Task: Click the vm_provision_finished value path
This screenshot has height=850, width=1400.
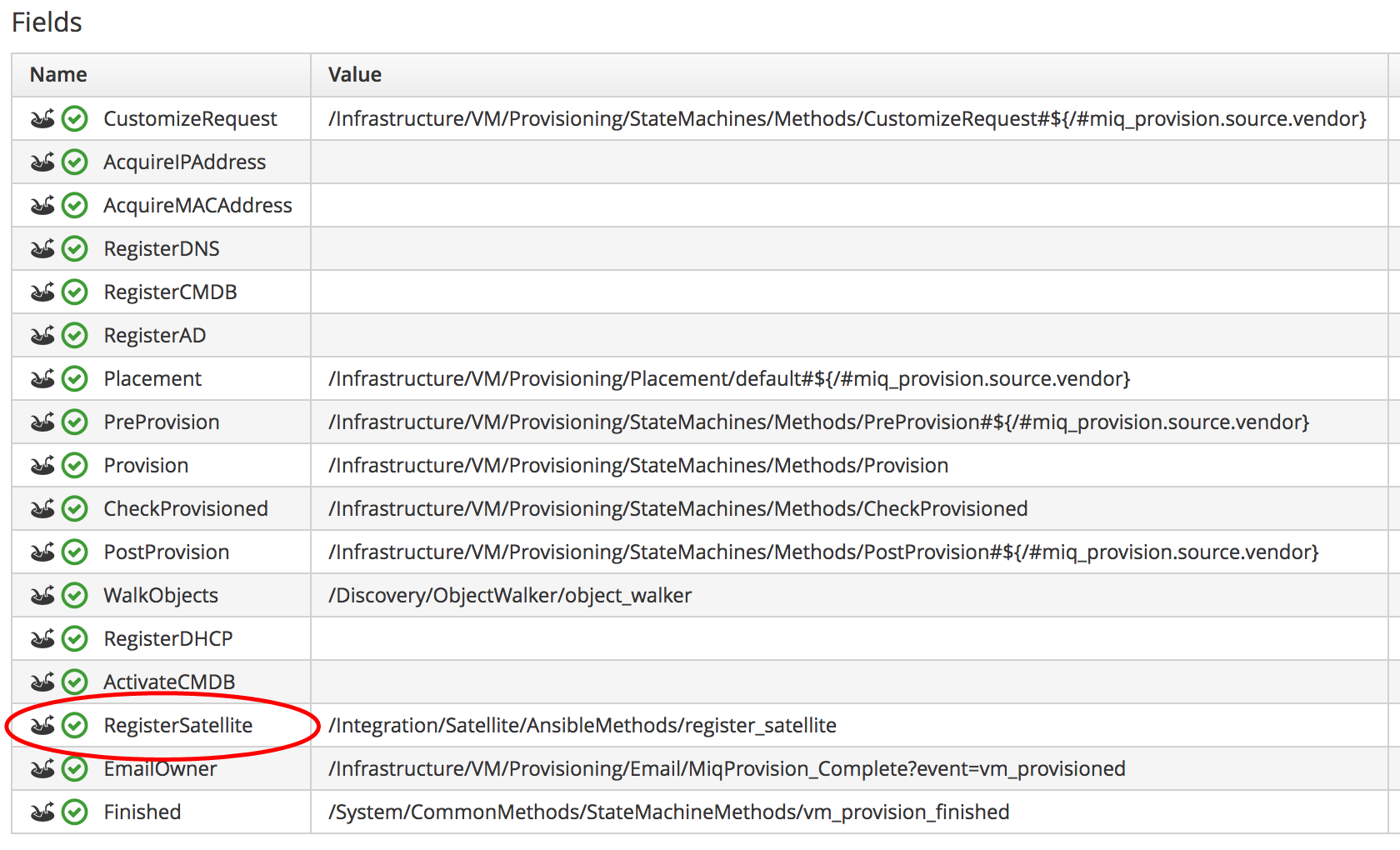Action: 668,812
